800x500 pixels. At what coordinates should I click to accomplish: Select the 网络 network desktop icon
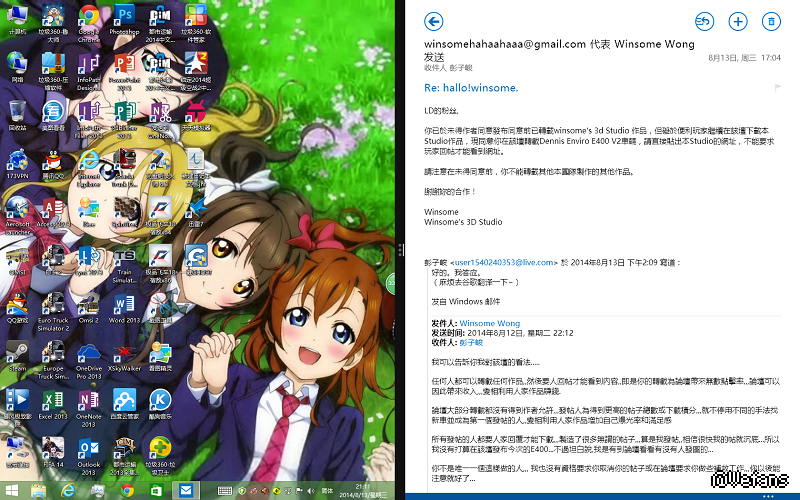(17, 68)
